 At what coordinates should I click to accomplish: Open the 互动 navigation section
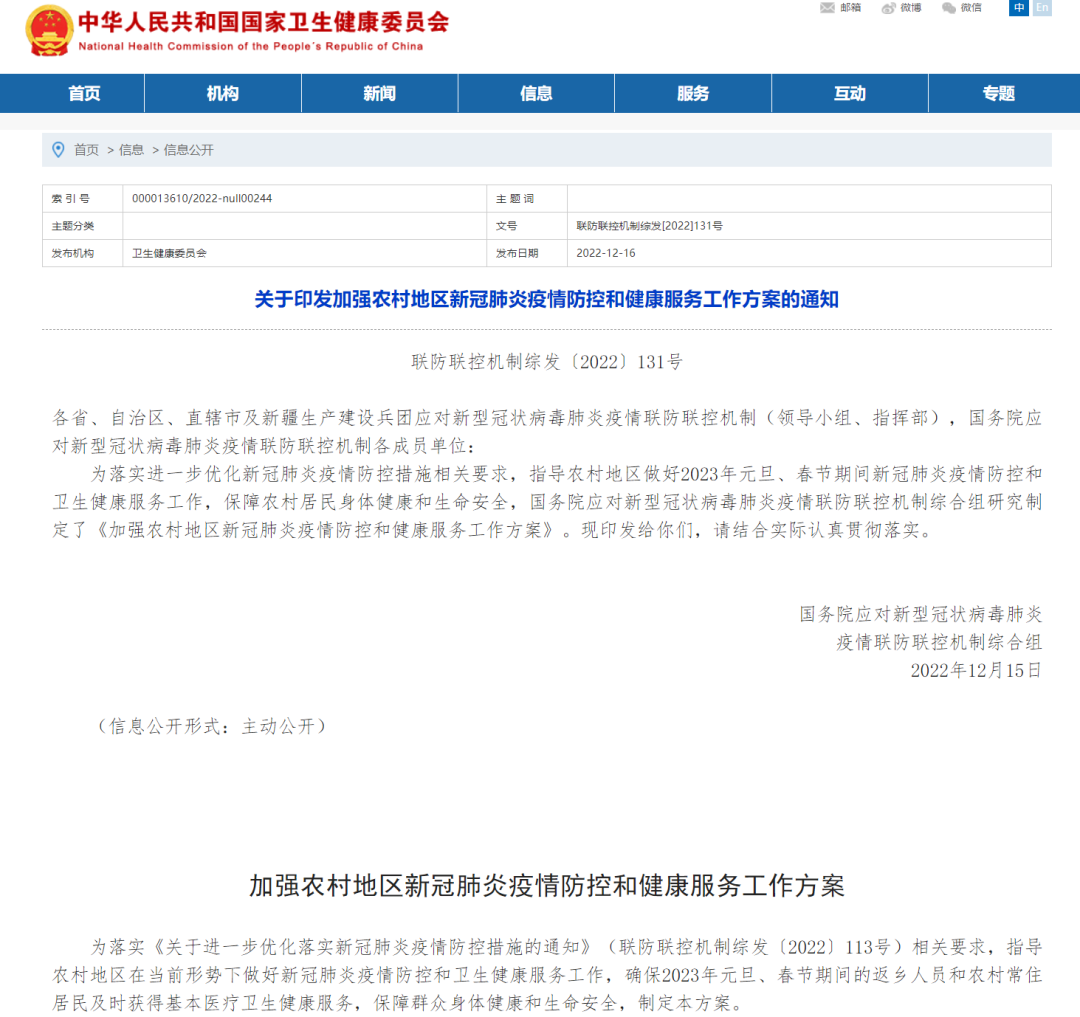coord(849,93)
